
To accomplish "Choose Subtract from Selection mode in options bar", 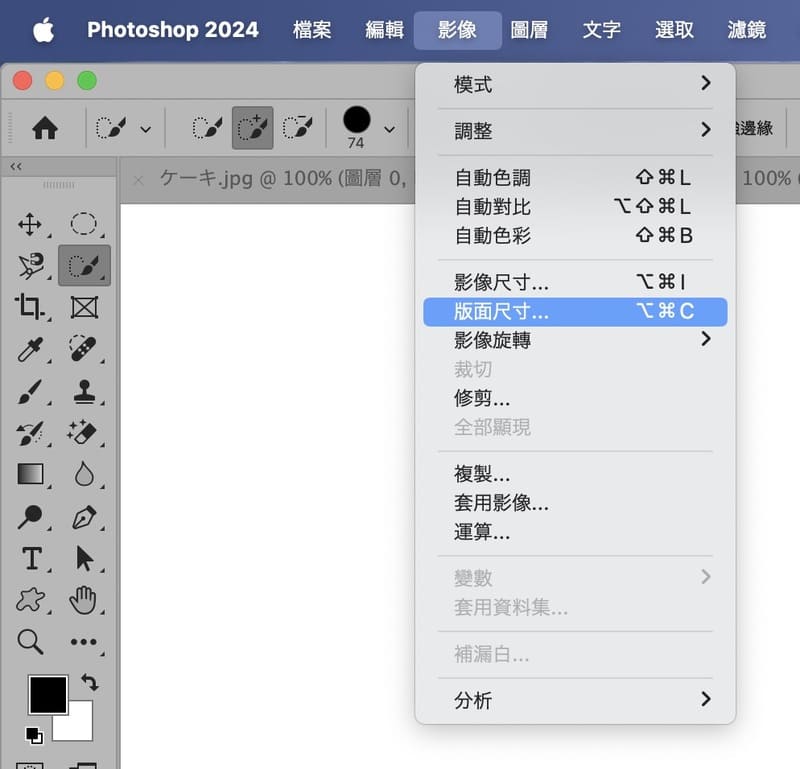I will point(297,128).
